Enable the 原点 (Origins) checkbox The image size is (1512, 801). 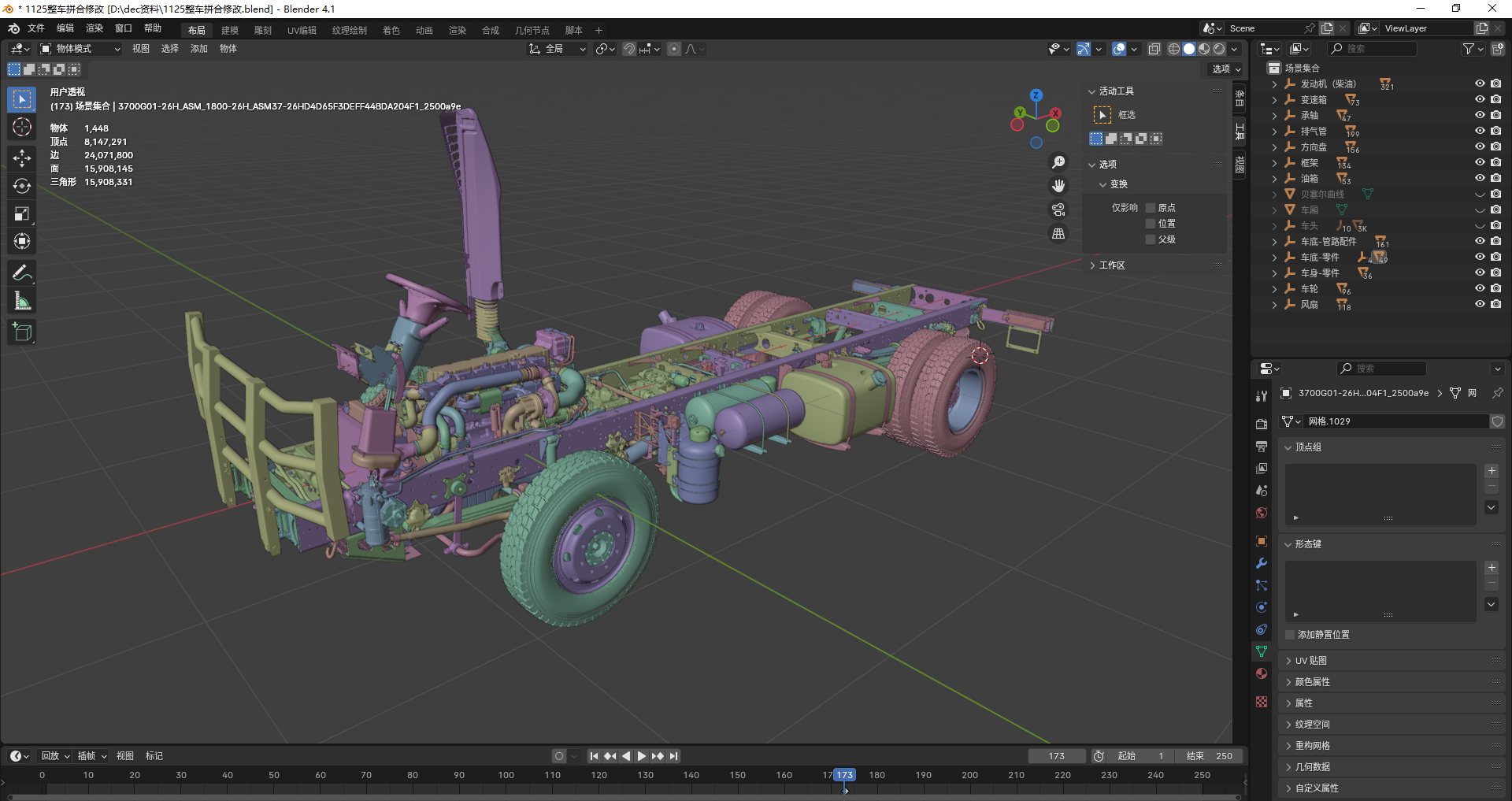[x=1151, y=208]
